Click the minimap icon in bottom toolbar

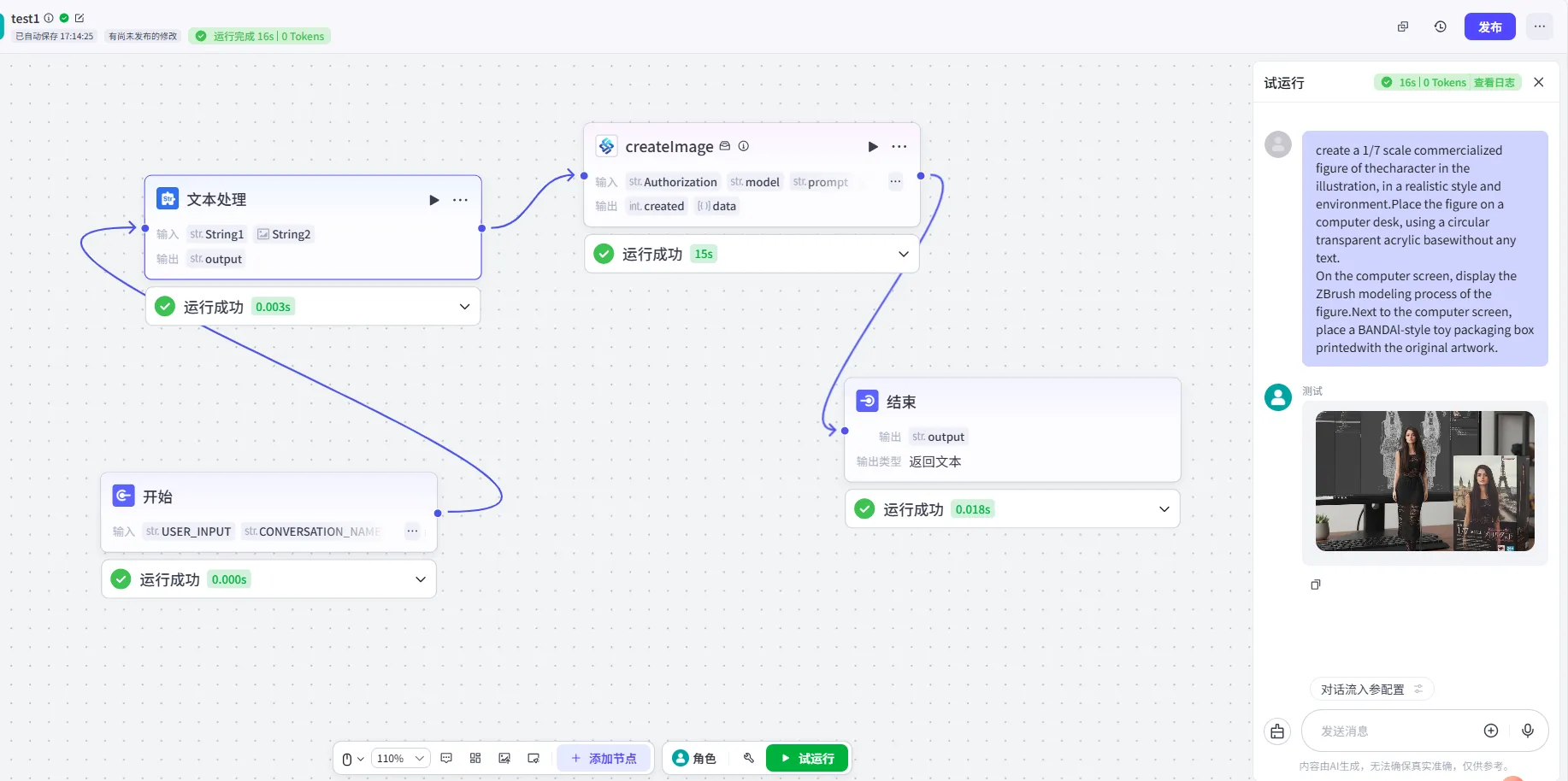click(533, 758)
